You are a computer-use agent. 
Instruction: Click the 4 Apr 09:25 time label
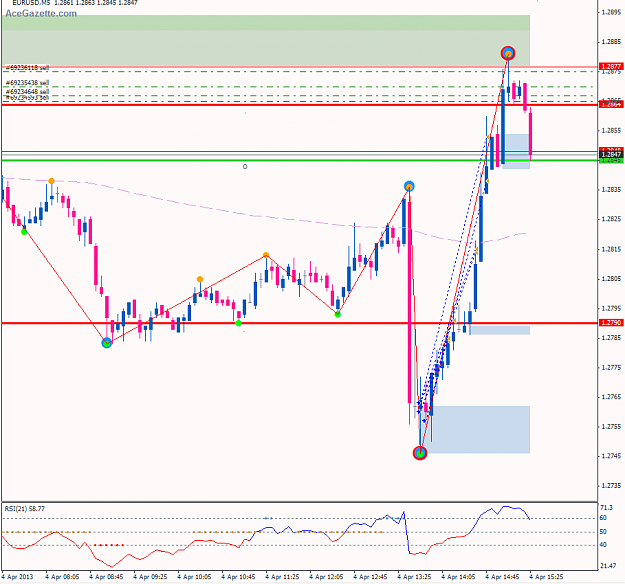(x=150, y=577)
